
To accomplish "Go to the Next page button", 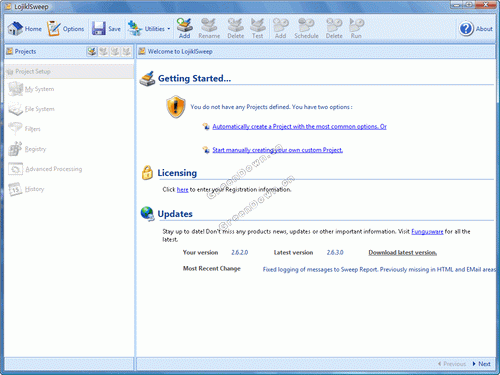I will (x=481, y=364).
